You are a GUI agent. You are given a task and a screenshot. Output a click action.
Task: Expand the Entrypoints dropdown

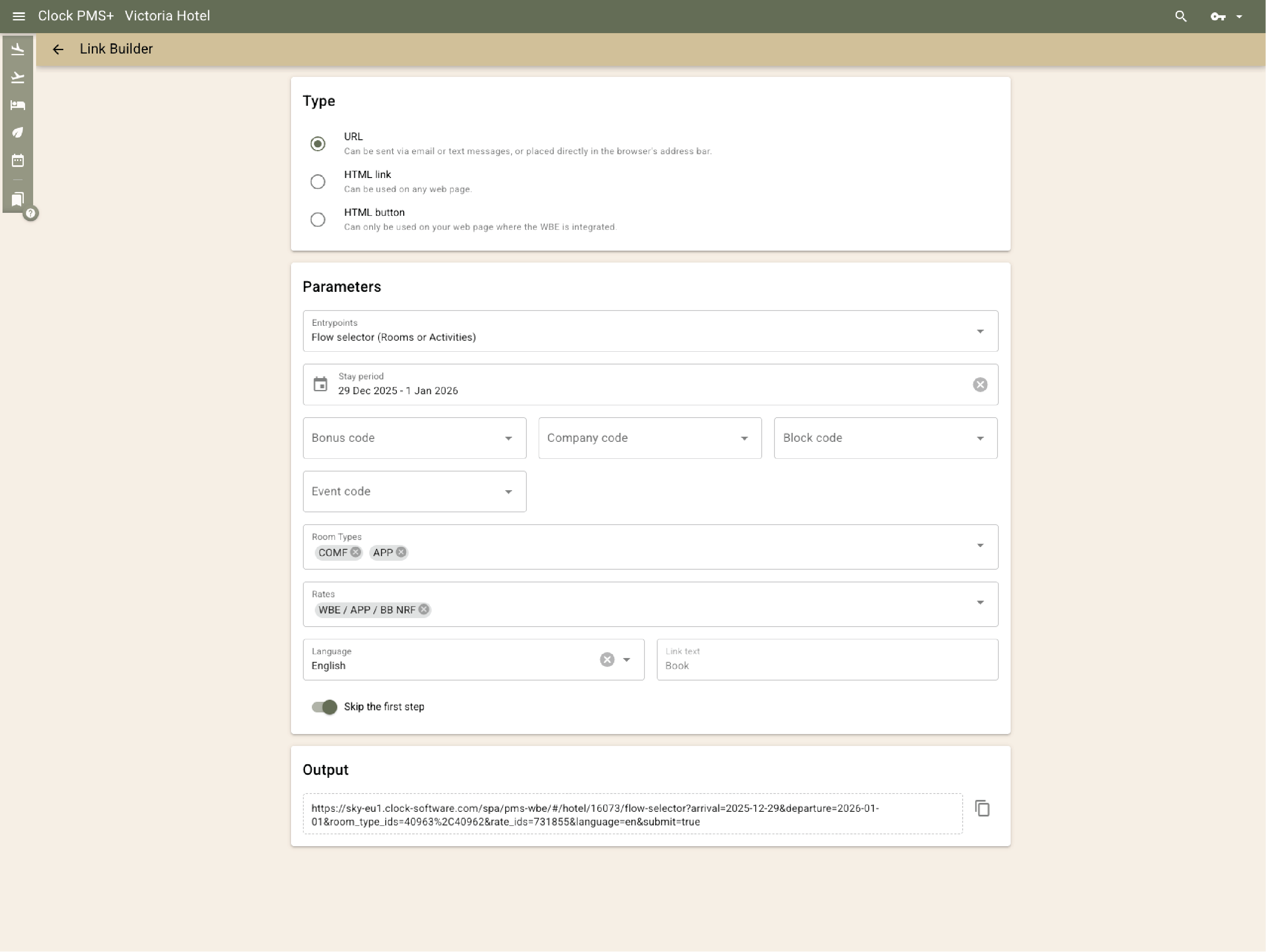pyautogui.click(x=980, y=331)
